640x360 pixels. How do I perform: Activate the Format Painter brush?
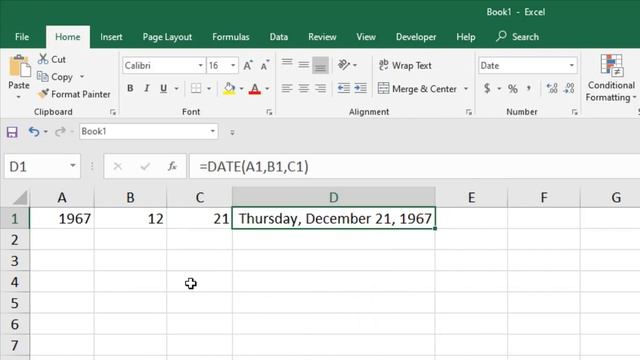tap(43, 94)
